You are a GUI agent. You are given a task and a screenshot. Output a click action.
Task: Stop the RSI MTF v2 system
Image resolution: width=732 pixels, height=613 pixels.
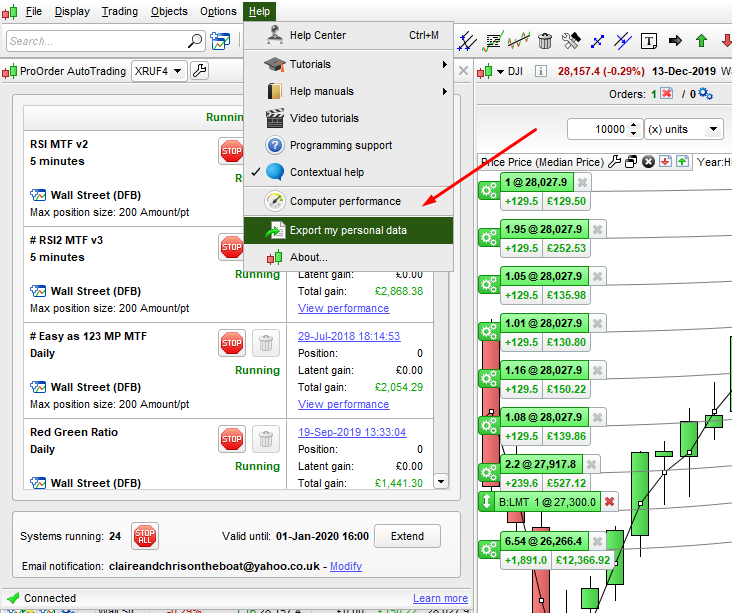(x=232, y=151)
